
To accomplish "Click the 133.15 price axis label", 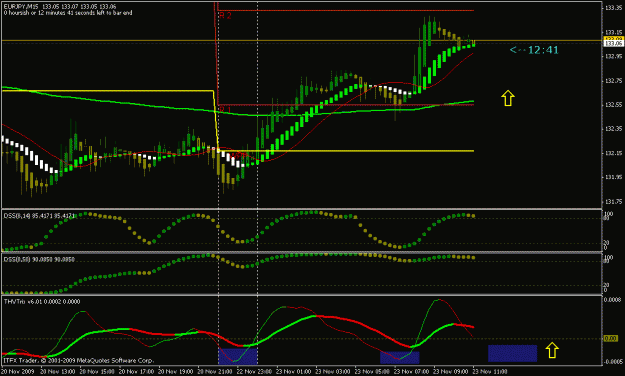I will [x=613, y=32].
